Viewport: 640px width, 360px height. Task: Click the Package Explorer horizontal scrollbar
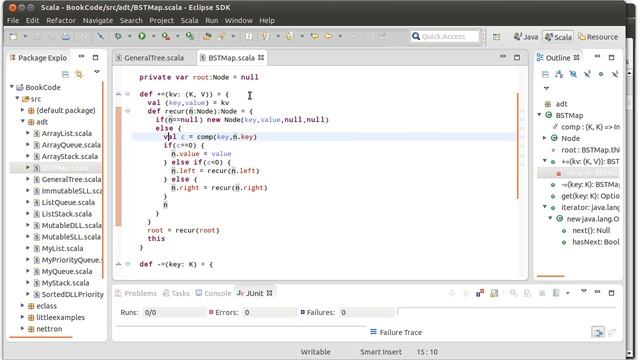pyautogui.click(x=40, y=337)
